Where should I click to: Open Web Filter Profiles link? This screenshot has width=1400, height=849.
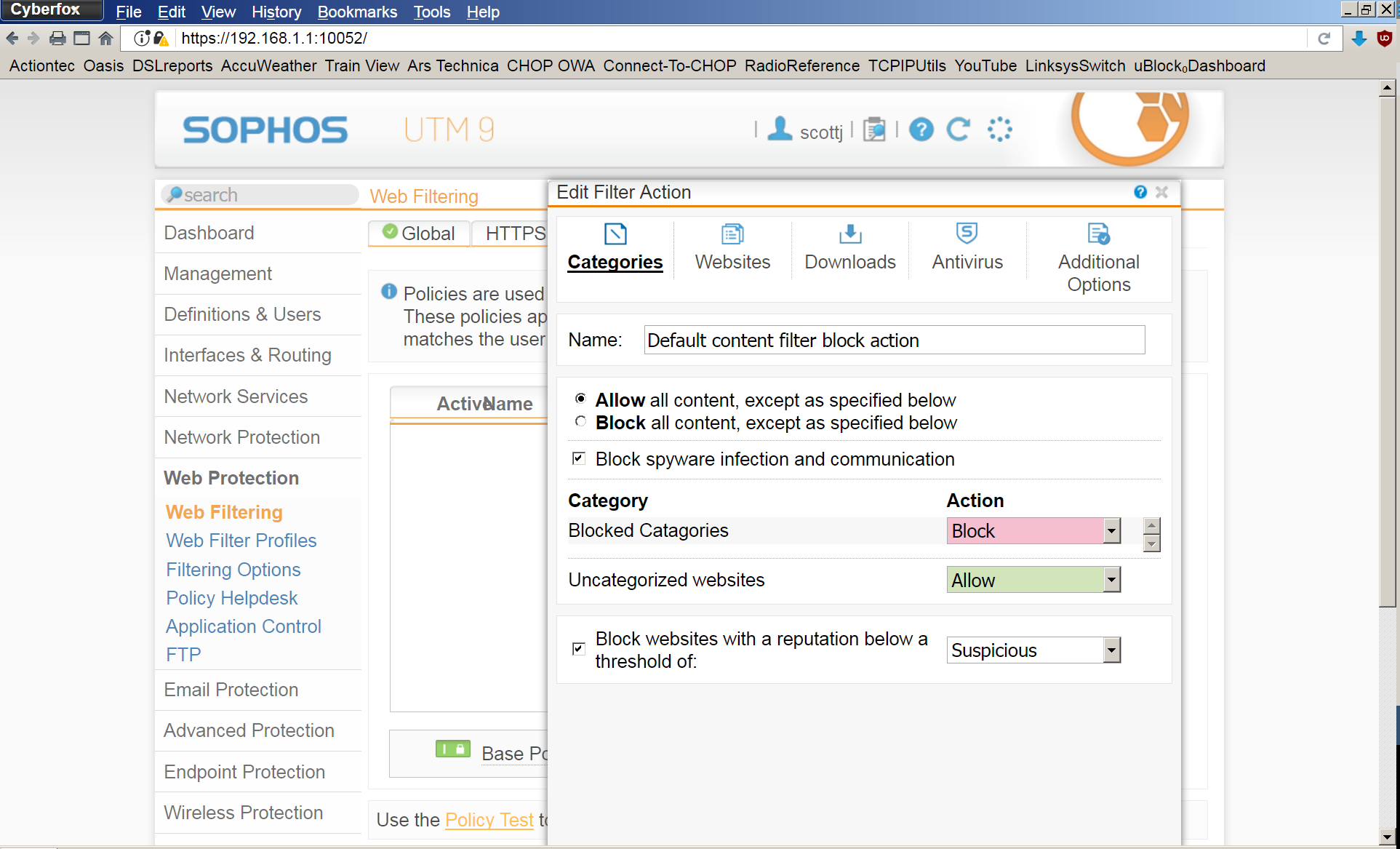pos(241,541)
